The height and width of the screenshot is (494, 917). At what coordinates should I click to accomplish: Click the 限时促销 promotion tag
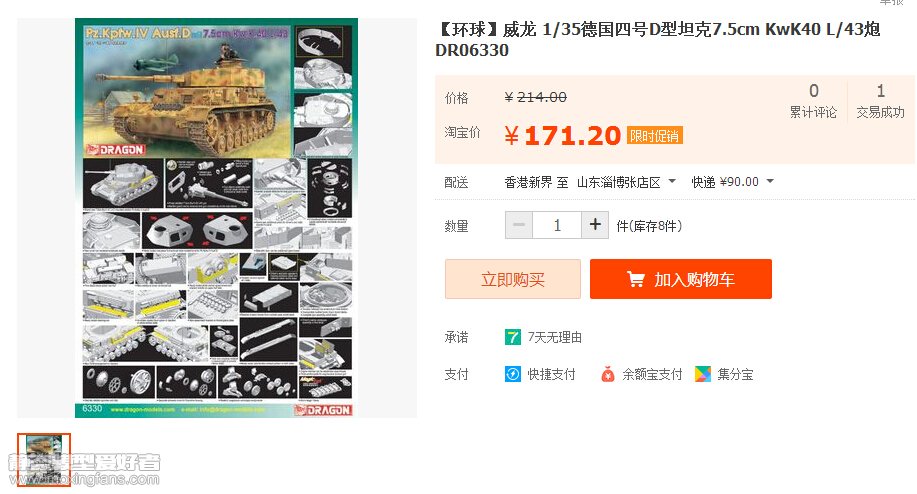(x=654, y=136)
